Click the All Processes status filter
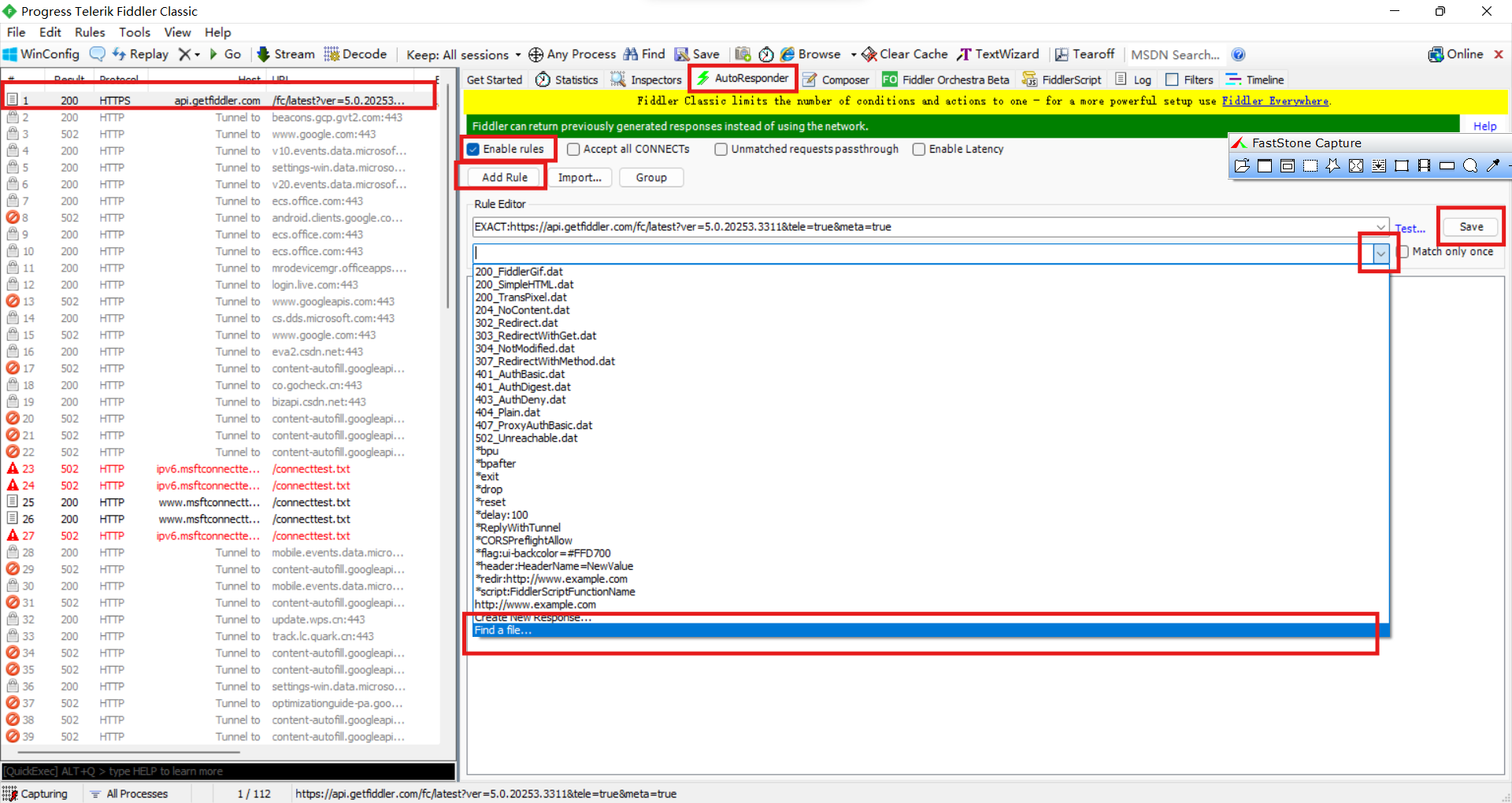 129,794
